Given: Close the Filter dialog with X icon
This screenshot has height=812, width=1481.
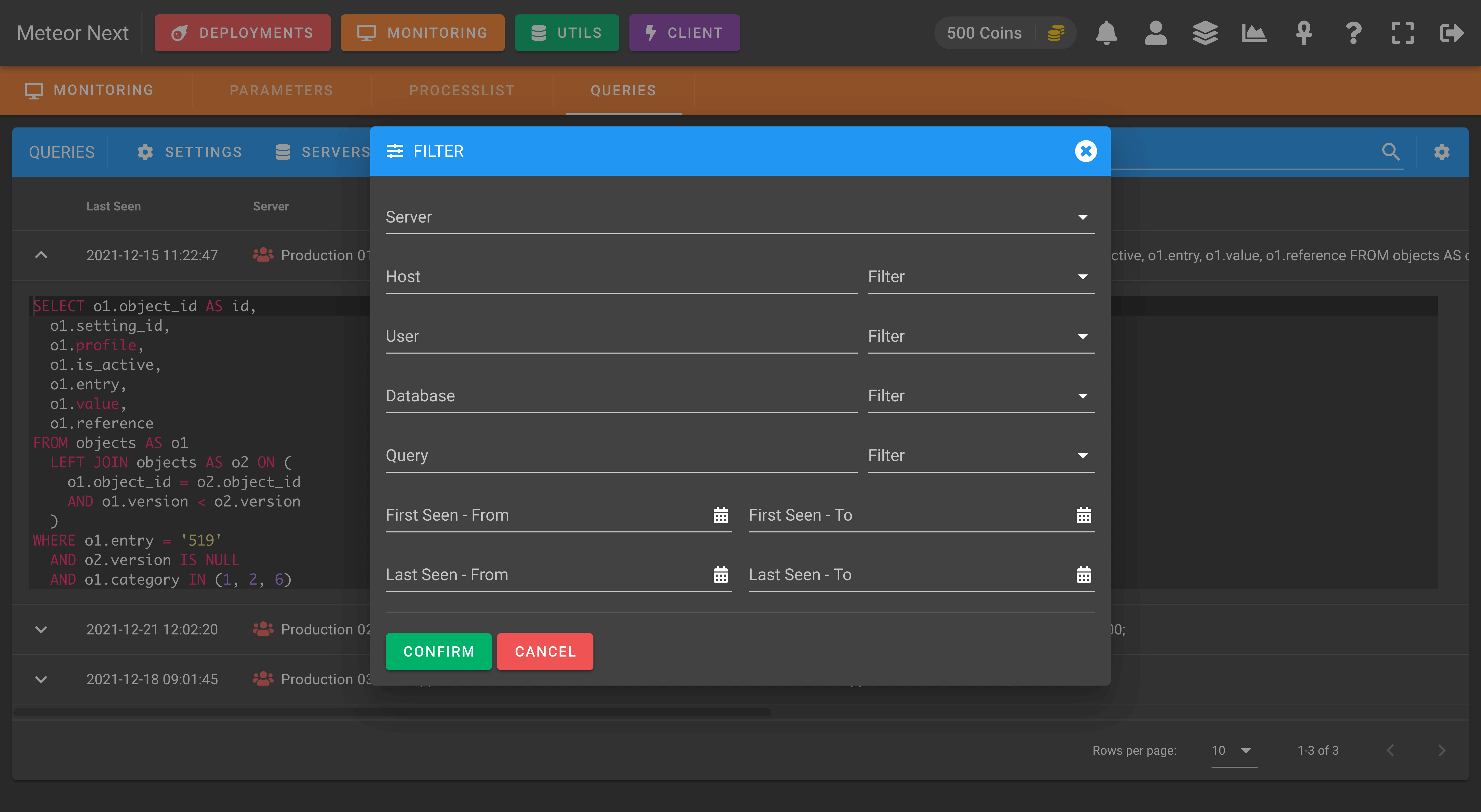Looking at the screenshot, I should [1086, 151].
